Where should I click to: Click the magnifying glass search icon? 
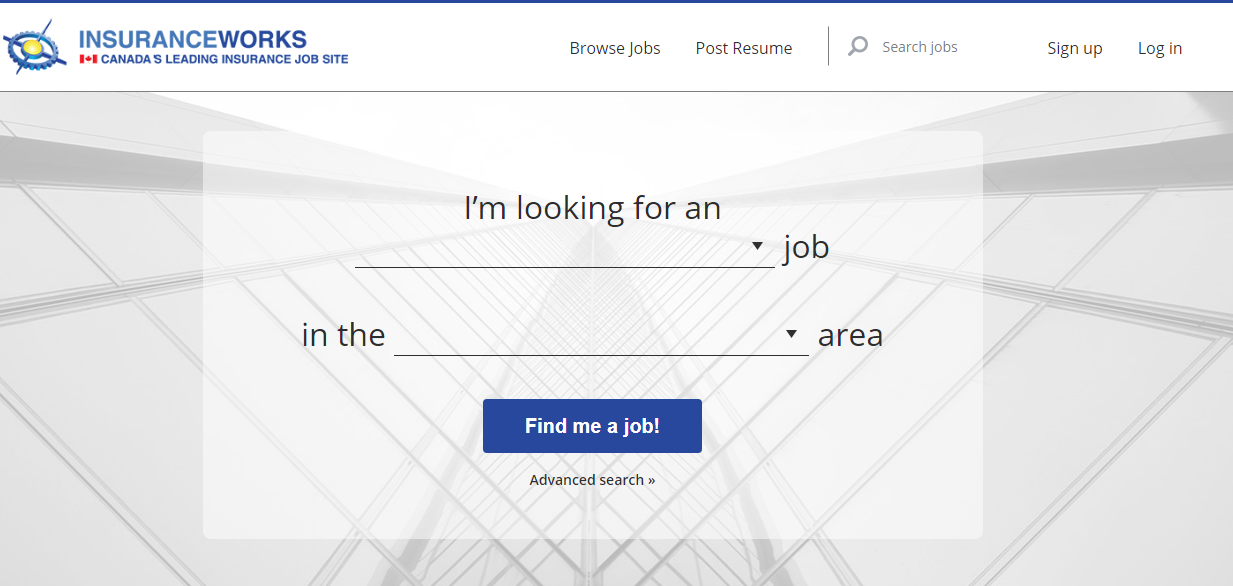[x=858, y=46]
